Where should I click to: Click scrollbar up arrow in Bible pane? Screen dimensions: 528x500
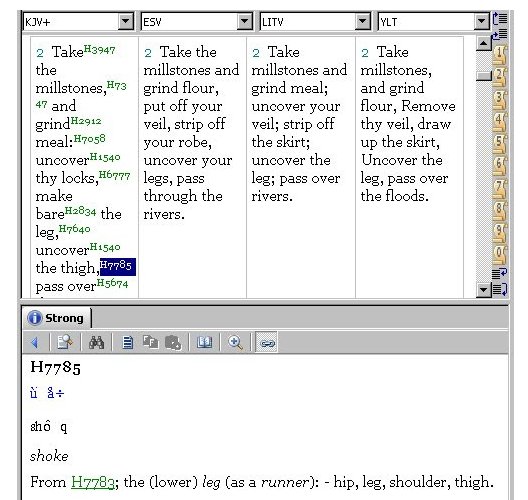pos(484,43)
